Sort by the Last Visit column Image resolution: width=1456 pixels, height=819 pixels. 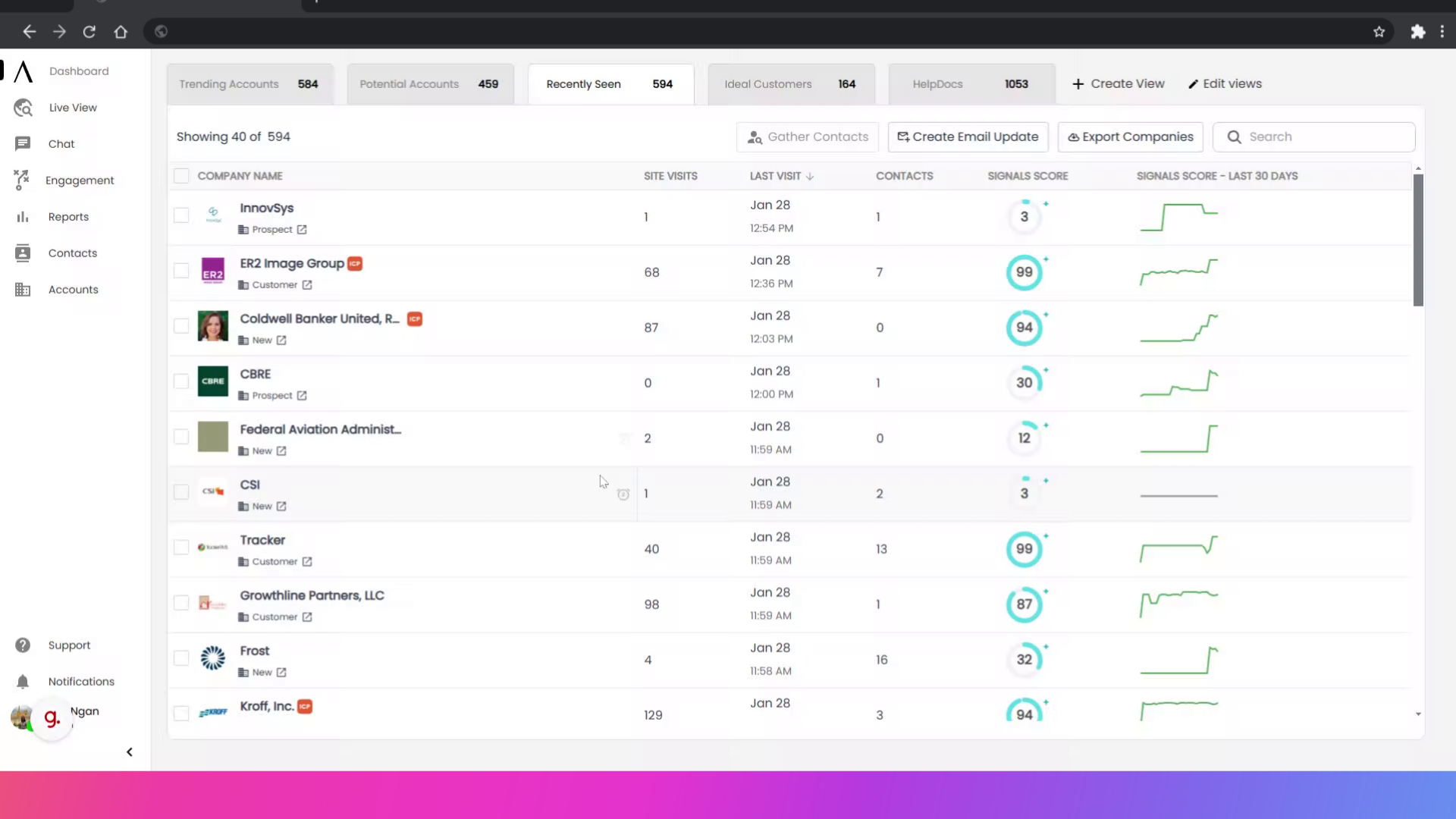(781, 176)
